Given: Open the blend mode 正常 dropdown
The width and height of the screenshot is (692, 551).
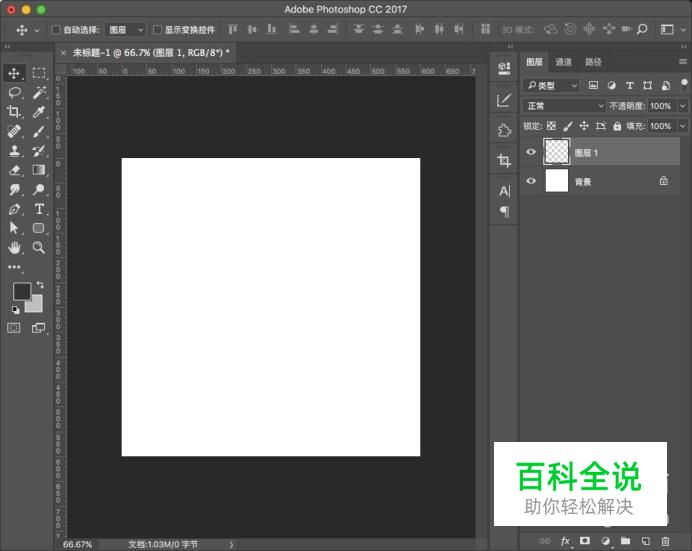Looking at the screenshot, I should (x=565, y=106).
